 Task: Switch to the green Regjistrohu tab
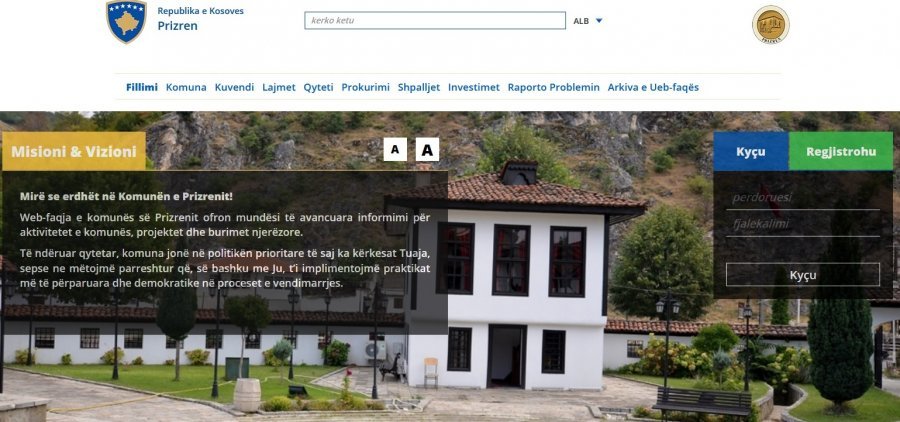tap(841, 152)
